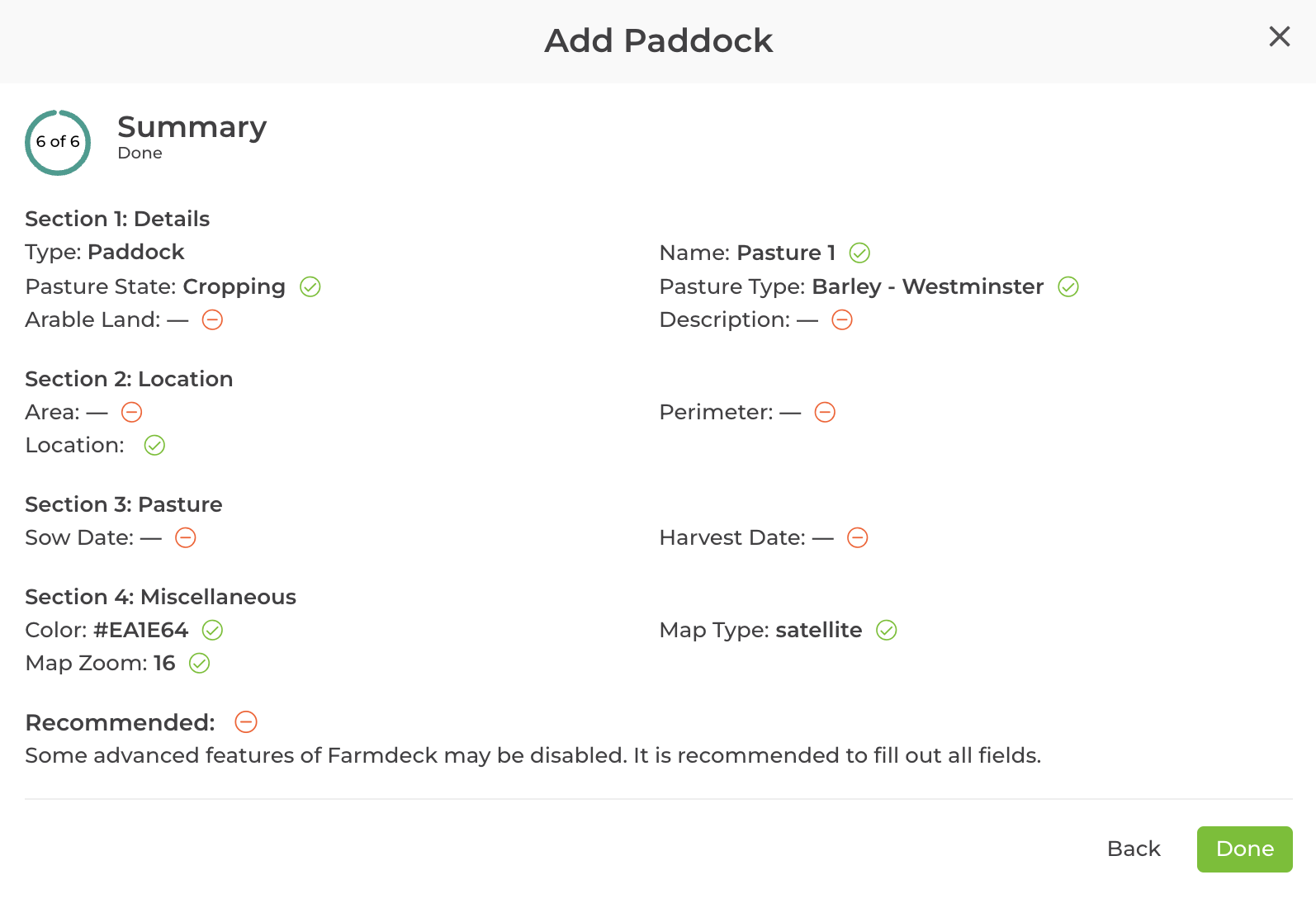Click the green check beside Pasture Type Barley
This screenshot has width=1316, height=908.
1068,287
